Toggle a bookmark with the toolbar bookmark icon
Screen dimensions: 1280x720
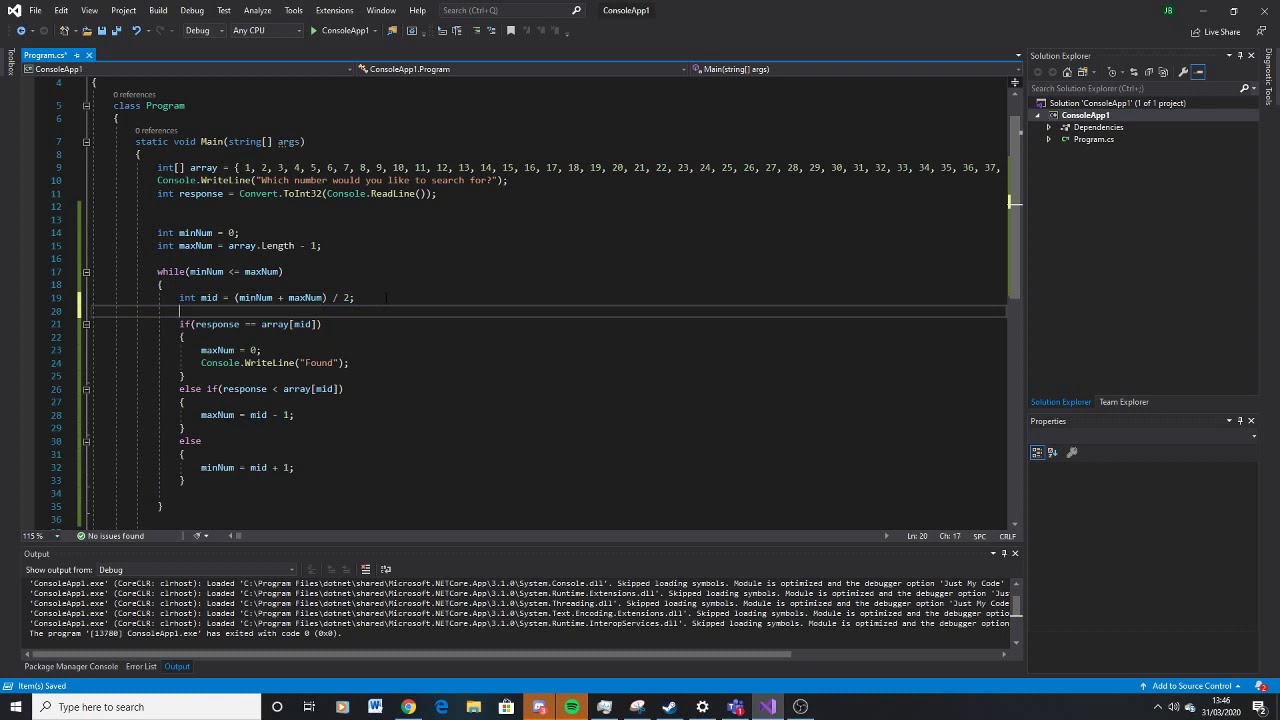click(x=510, y=31)
